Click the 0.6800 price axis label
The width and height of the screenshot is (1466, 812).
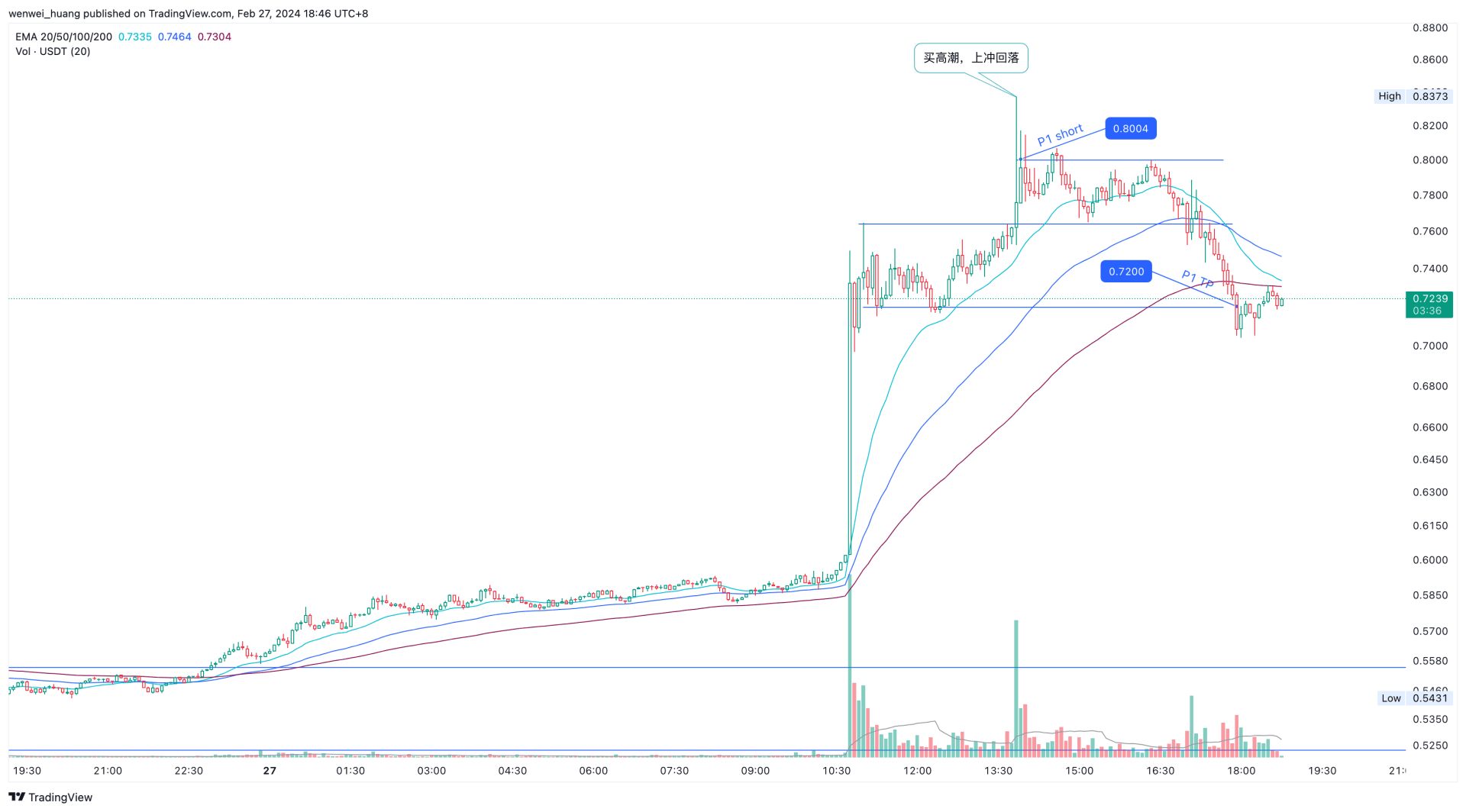pyautogui.click(x=1430, y=386)
